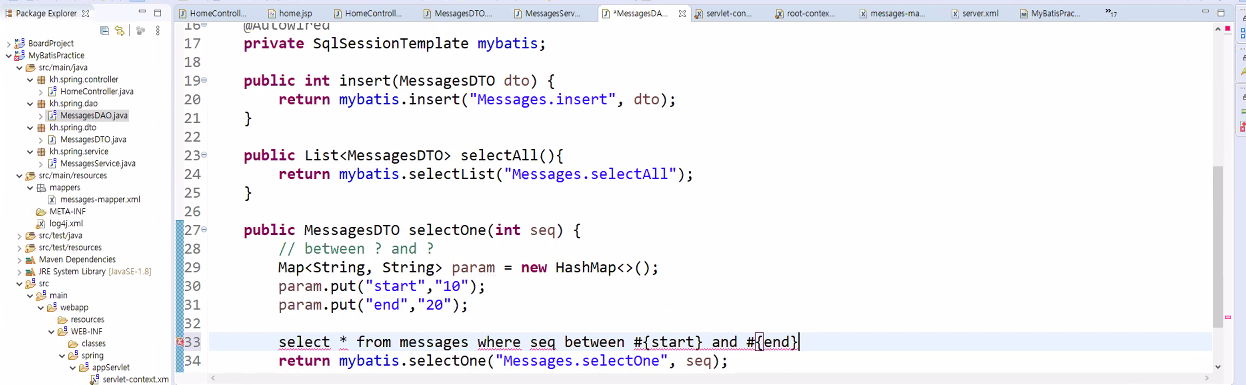Select the appServlet folder
Viewport: 1246px width, 385px height.
[110, 368]
